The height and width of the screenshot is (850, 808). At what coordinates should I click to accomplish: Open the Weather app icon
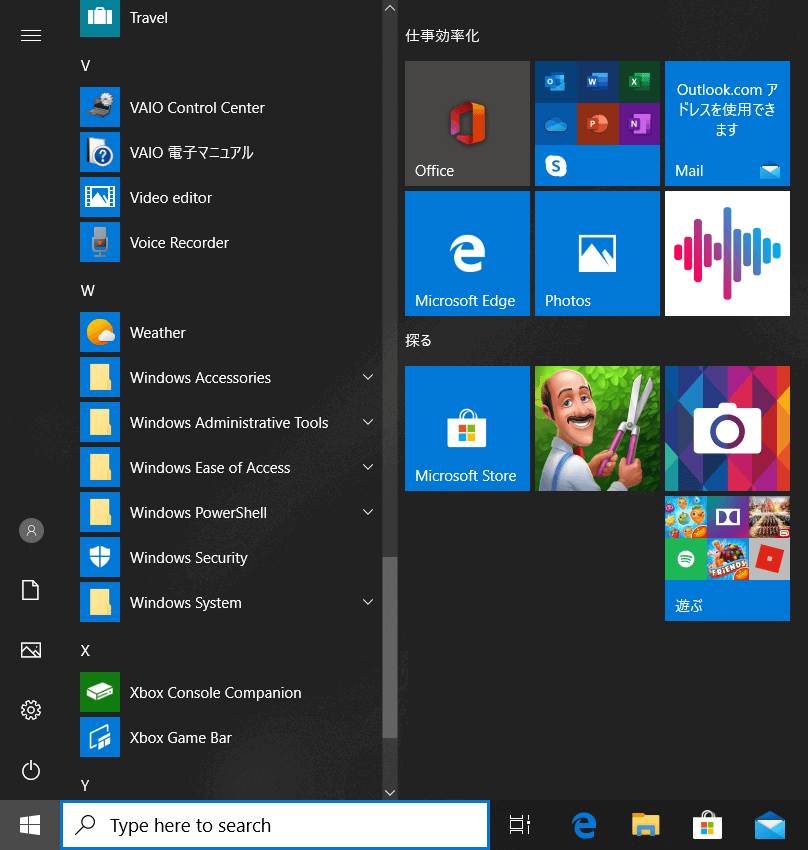pyautogui.click(x=100, y=332)
